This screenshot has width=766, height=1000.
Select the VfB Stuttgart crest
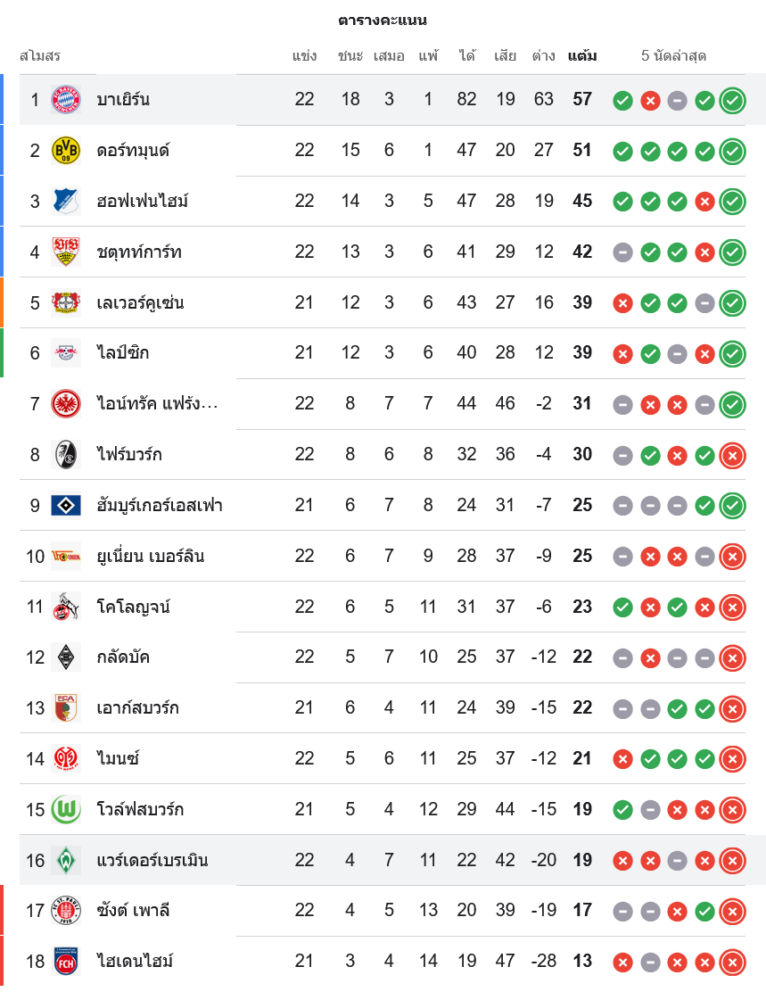66,252
